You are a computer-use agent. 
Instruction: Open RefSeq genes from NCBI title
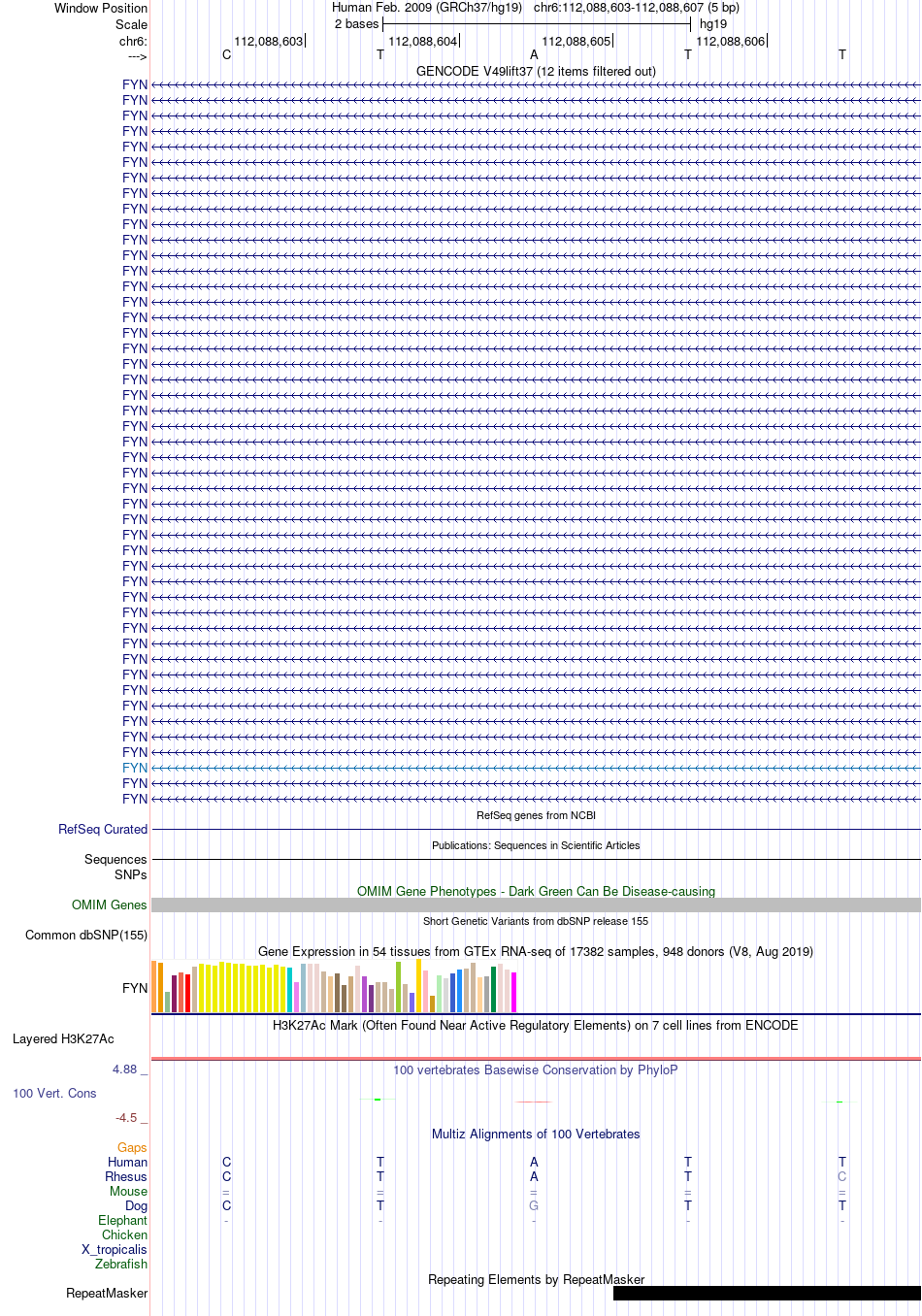[536, 816]
